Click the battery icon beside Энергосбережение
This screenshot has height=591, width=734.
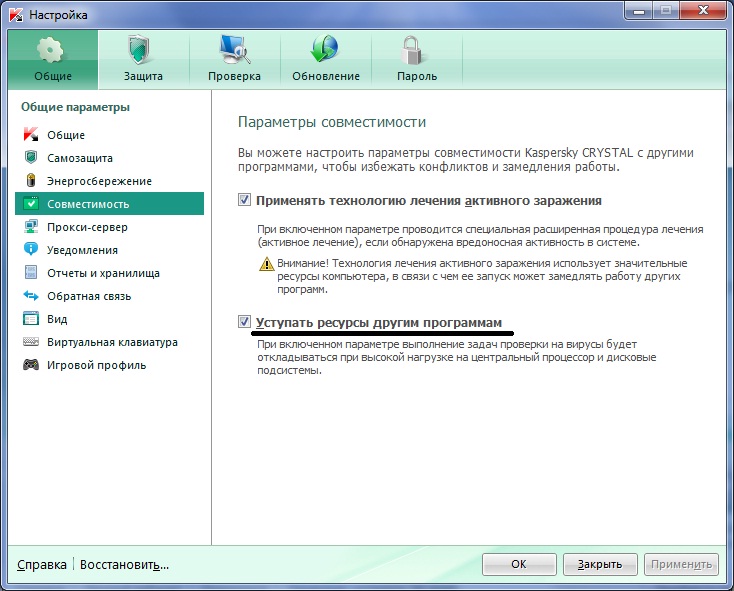31,180
